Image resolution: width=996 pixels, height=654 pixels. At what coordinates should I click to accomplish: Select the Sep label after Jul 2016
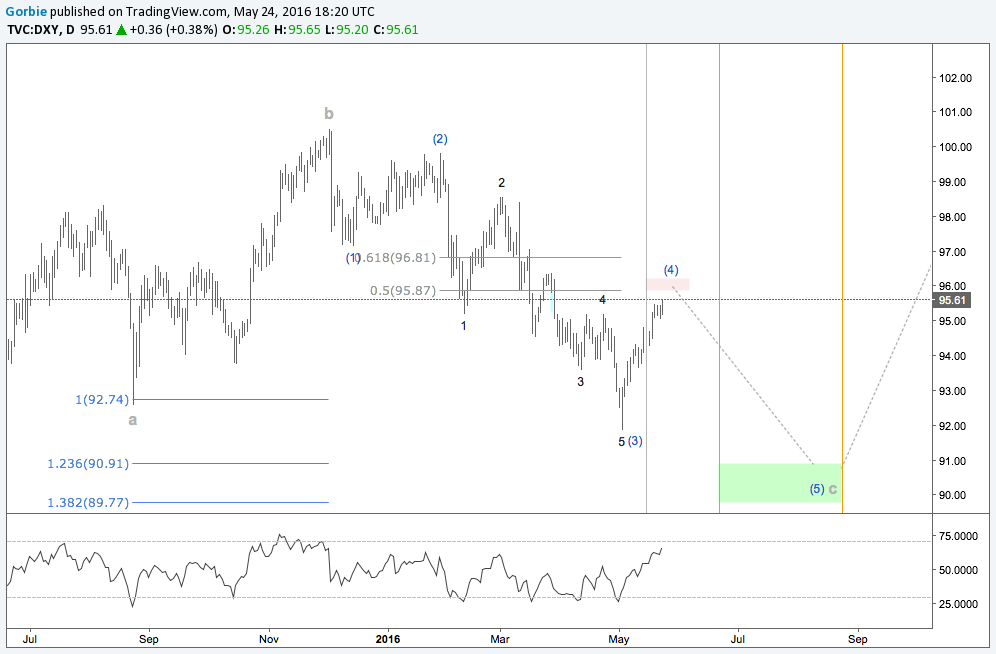[x=858, y=639]
